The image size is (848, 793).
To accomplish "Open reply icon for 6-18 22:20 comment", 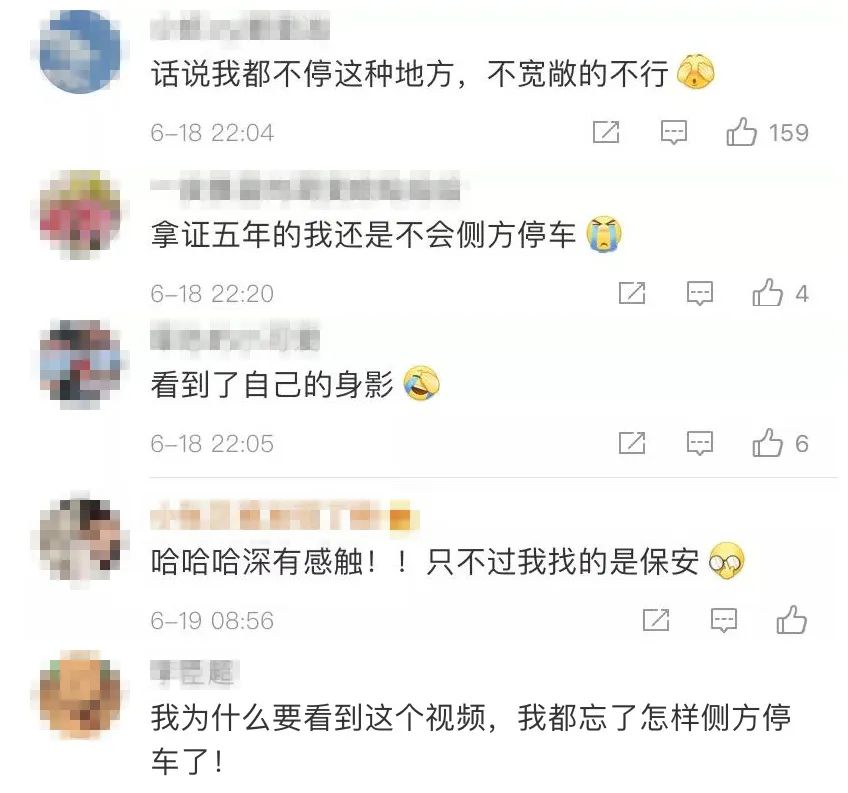I will click(x=700, y=293).
